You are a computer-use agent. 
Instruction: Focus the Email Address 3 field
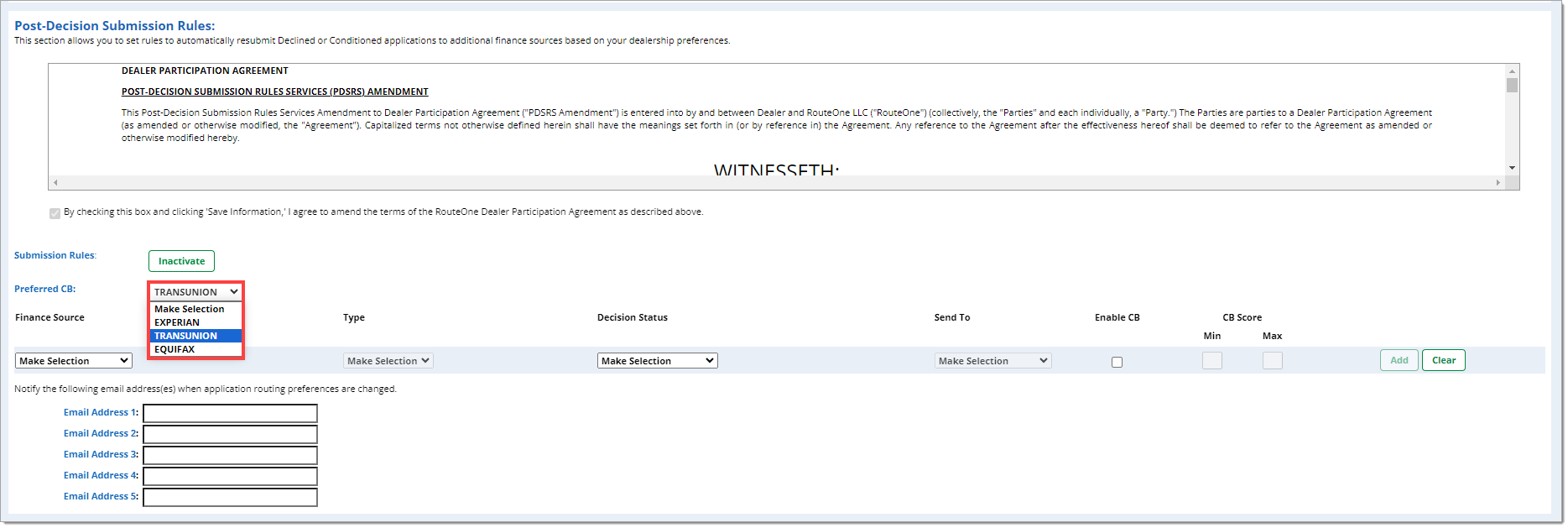(x=230, y=455)
